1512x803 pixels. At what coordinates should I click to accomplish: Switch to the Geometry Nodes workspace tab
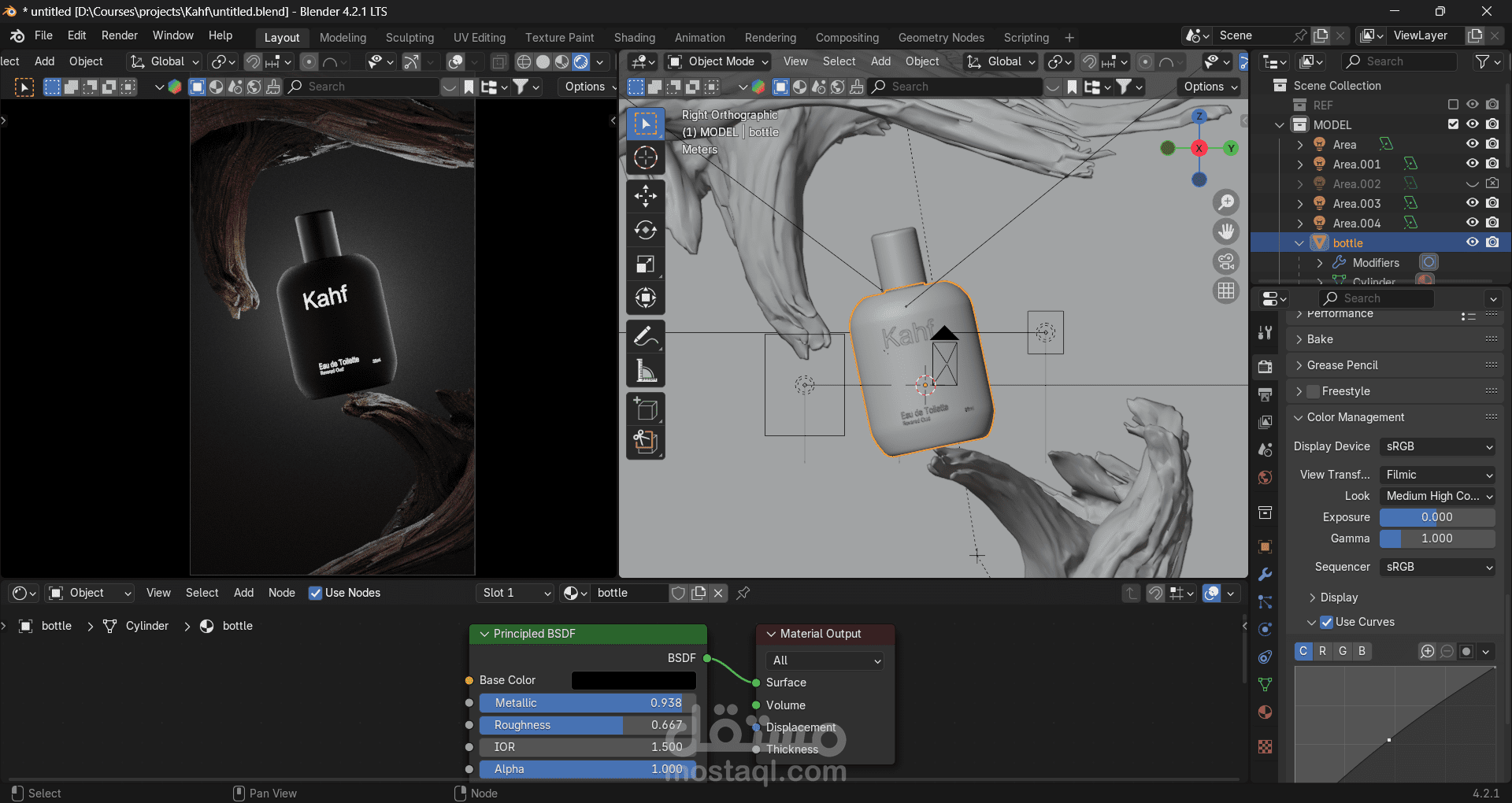point(941,38)
